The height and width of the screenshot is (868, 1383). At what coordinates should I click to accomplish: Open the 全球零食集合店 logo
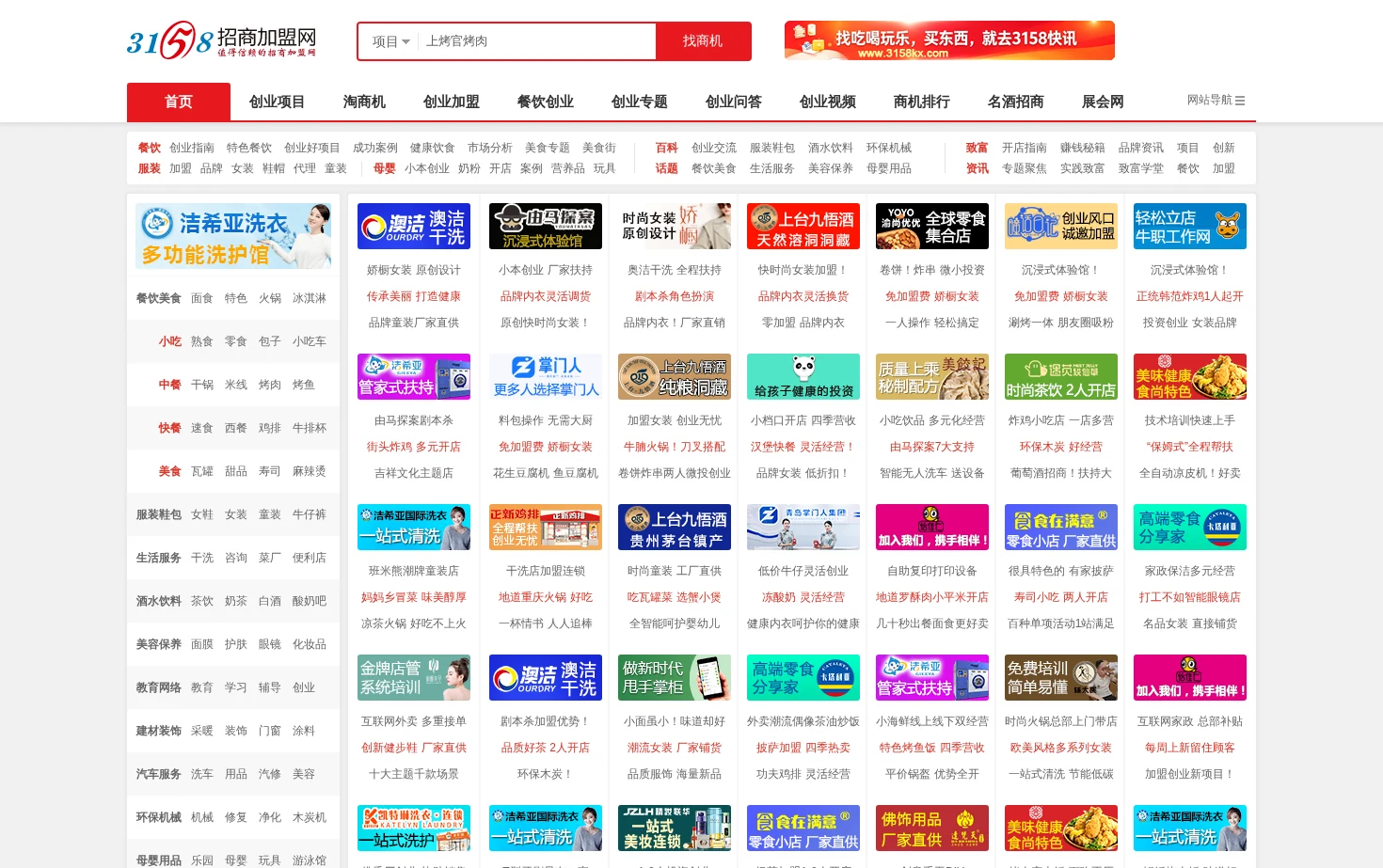(x=932, y=227)
